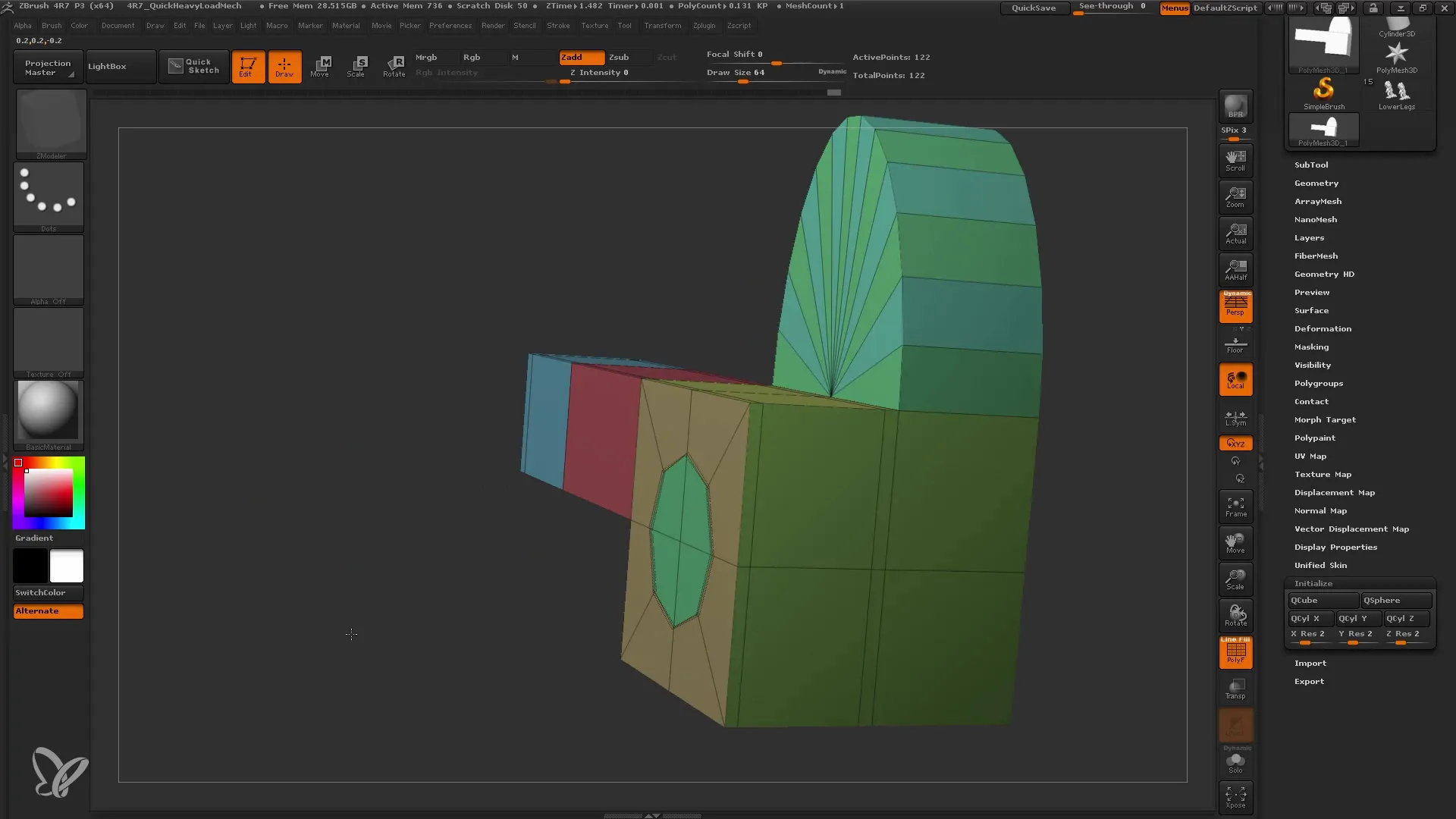Viewport: 1456px width, 819px height.
Task: Click the Xpose icon
Action: coord(1235,796)
